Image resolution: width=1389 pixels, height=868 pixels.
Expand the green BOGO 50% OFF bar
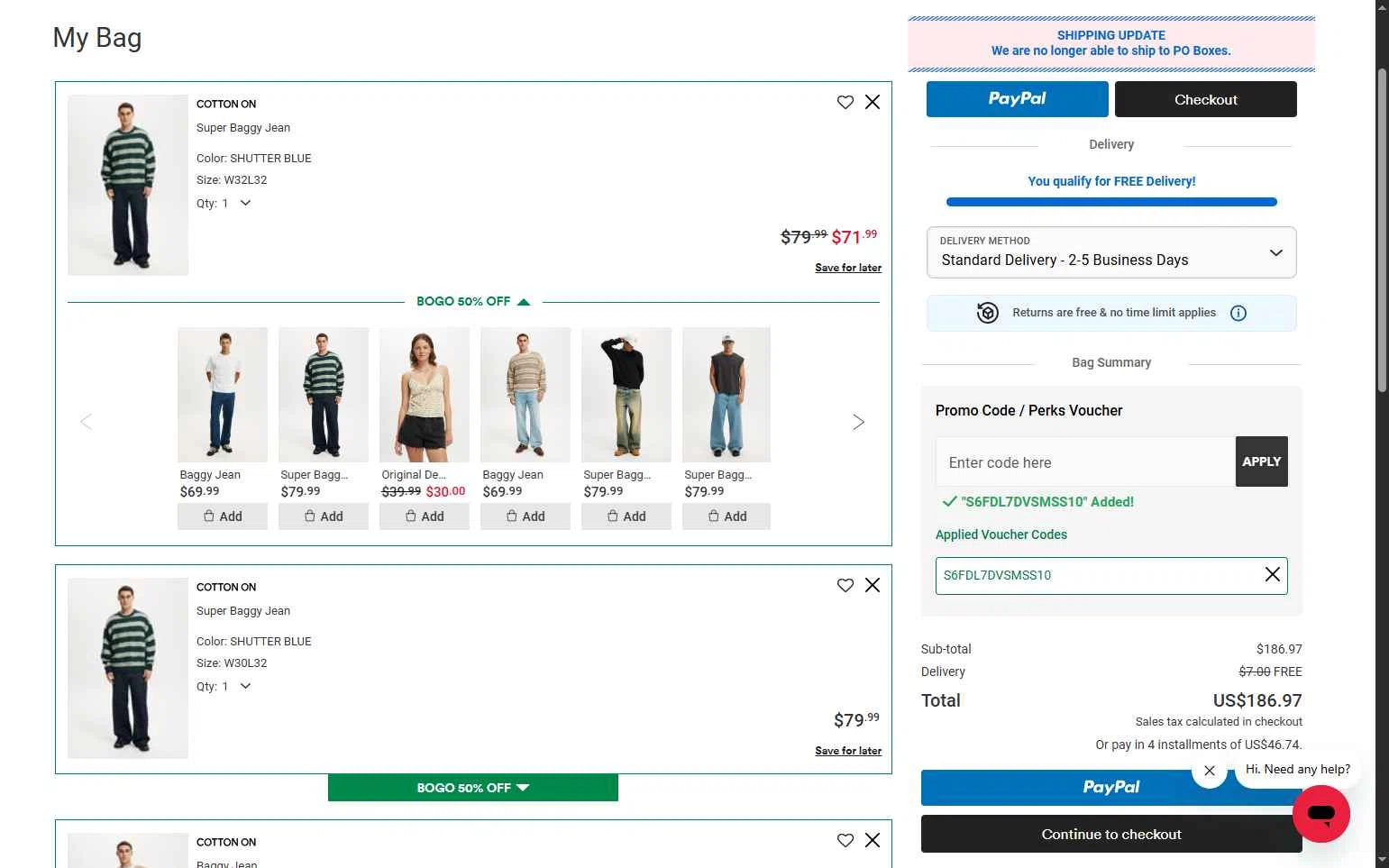pyautogui.click(x=473, y=788)
